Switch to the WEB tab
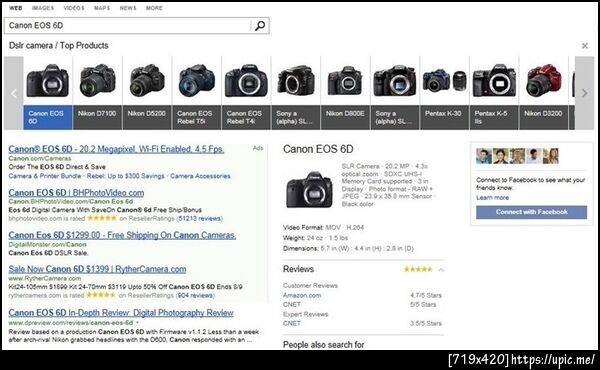The image size is (600, 370). click(16, 8)
